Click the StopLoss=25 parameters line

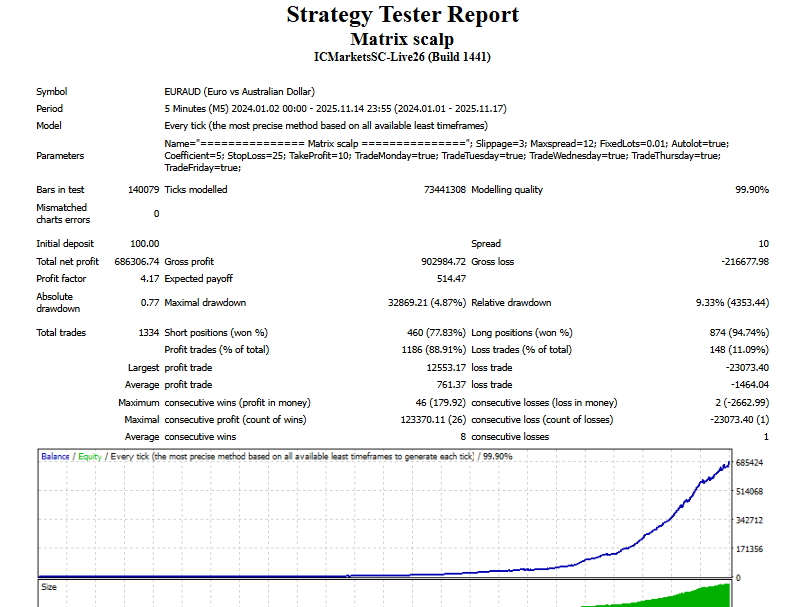point(441,155)
